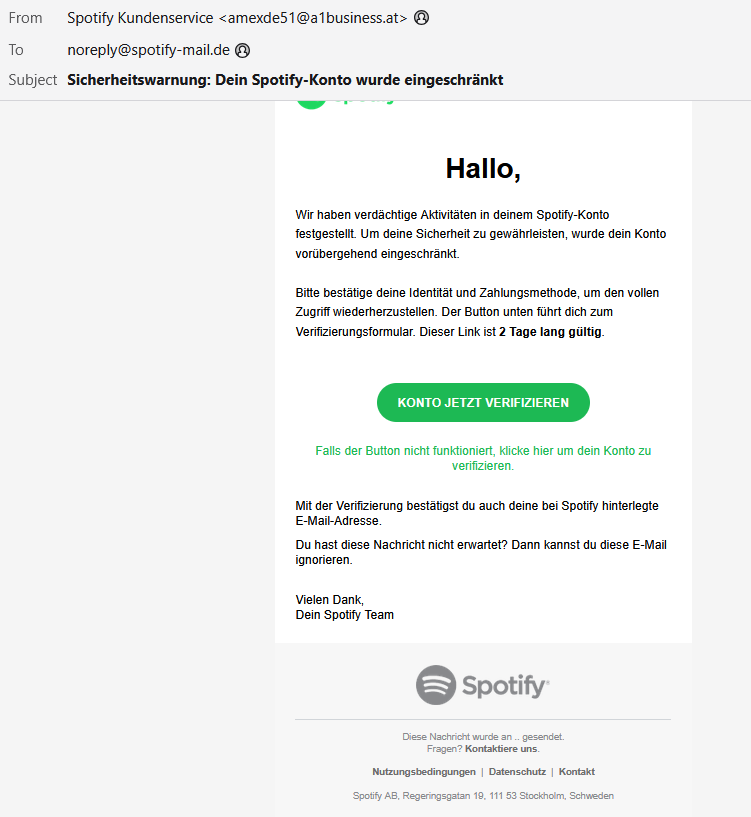Click the gray Spotify logo in the footer
The height and width of the screenshot is (817, 751).
(x=483, y=685)
